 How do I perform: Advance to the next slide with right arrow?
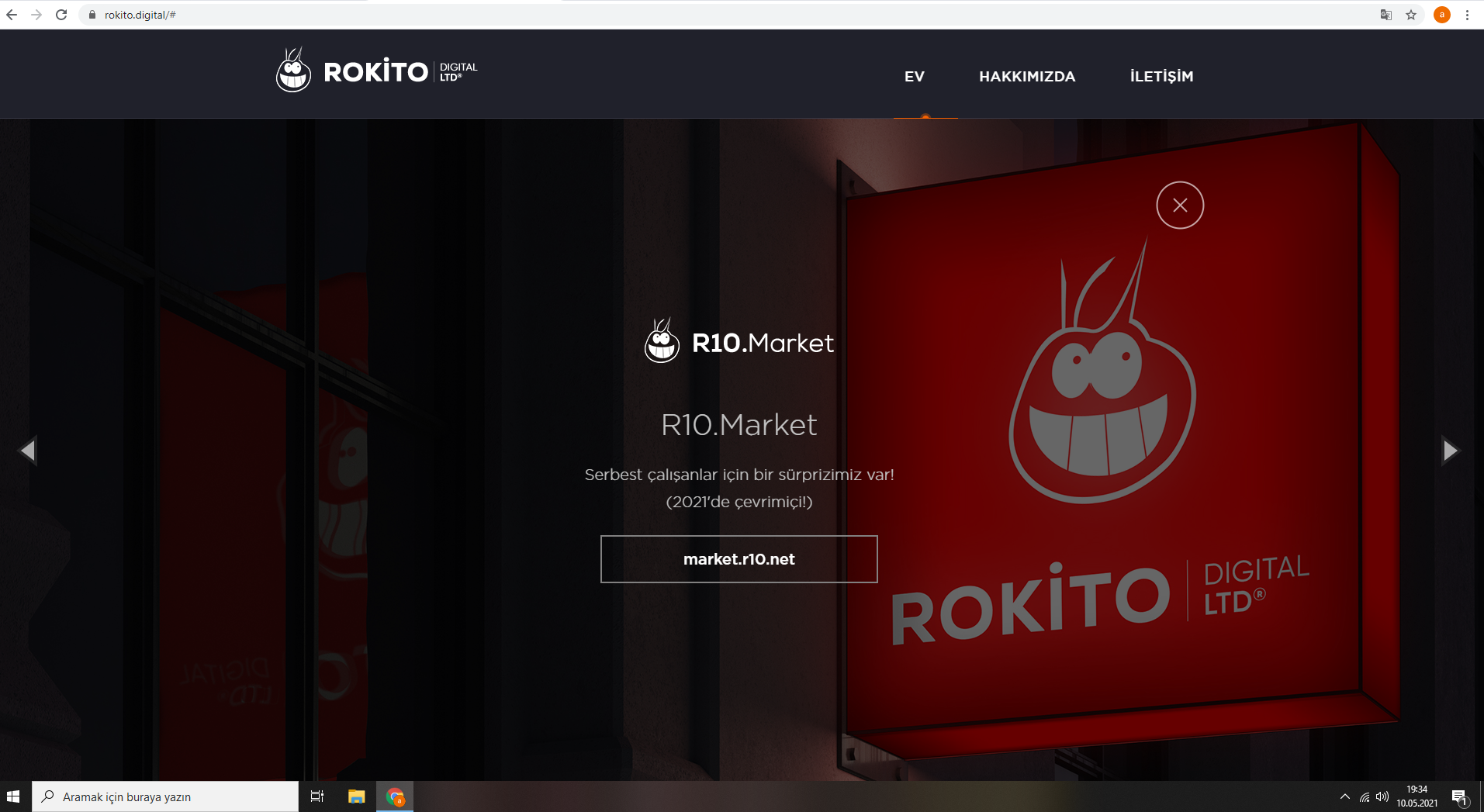[x=1450, y=450]
